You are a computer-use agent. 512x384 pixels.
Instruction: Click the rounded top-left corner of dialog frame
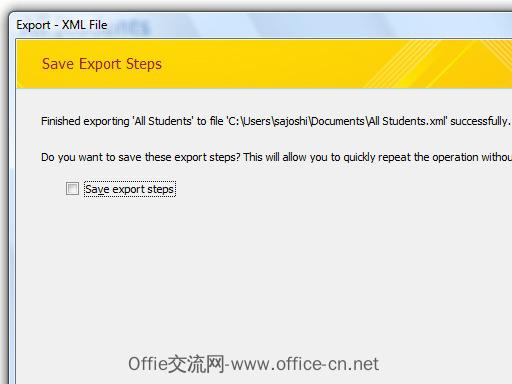click(12, 15)
